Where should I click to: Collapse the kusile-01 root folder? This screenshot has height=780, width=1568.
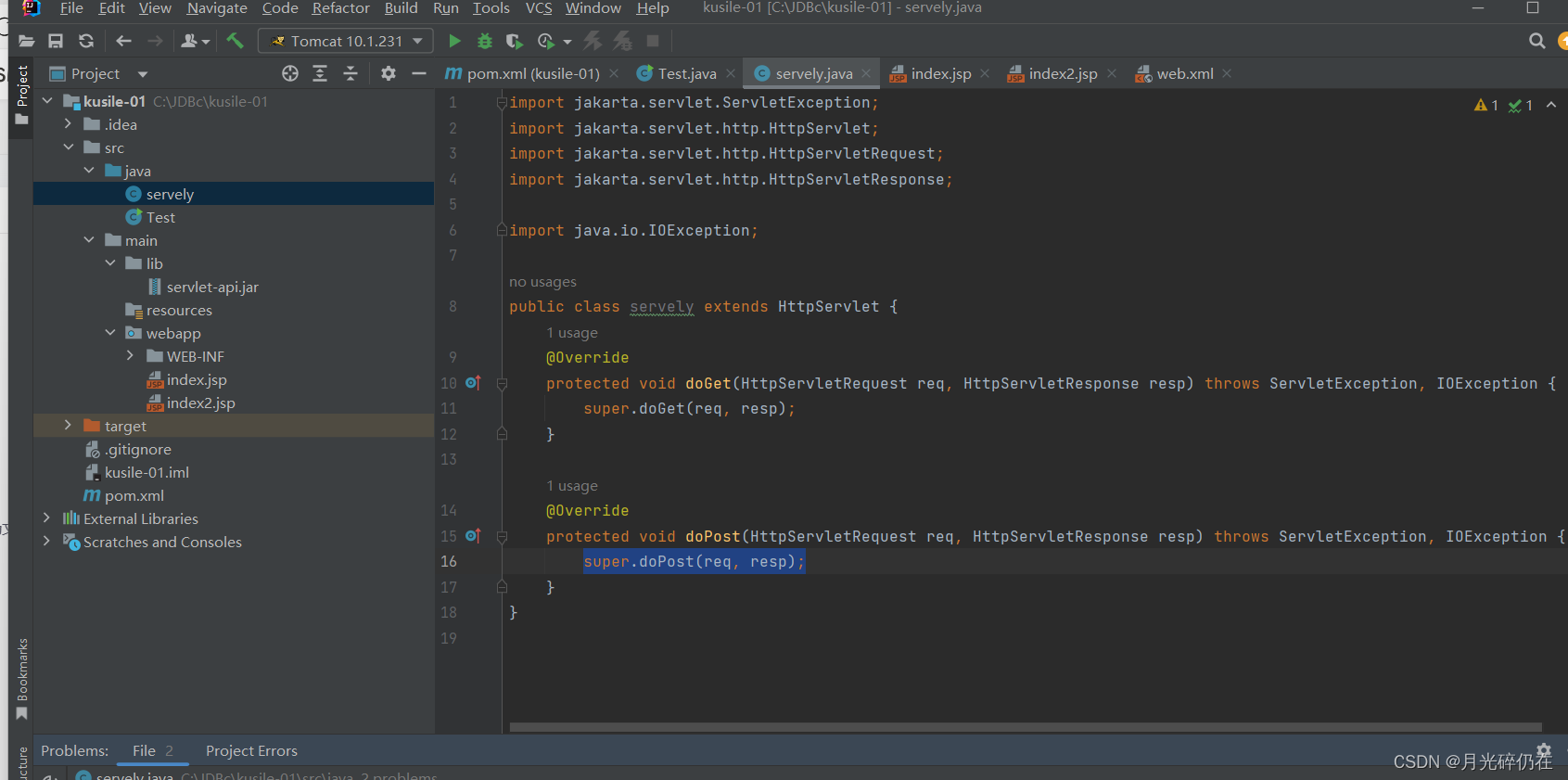pos(46,101)
